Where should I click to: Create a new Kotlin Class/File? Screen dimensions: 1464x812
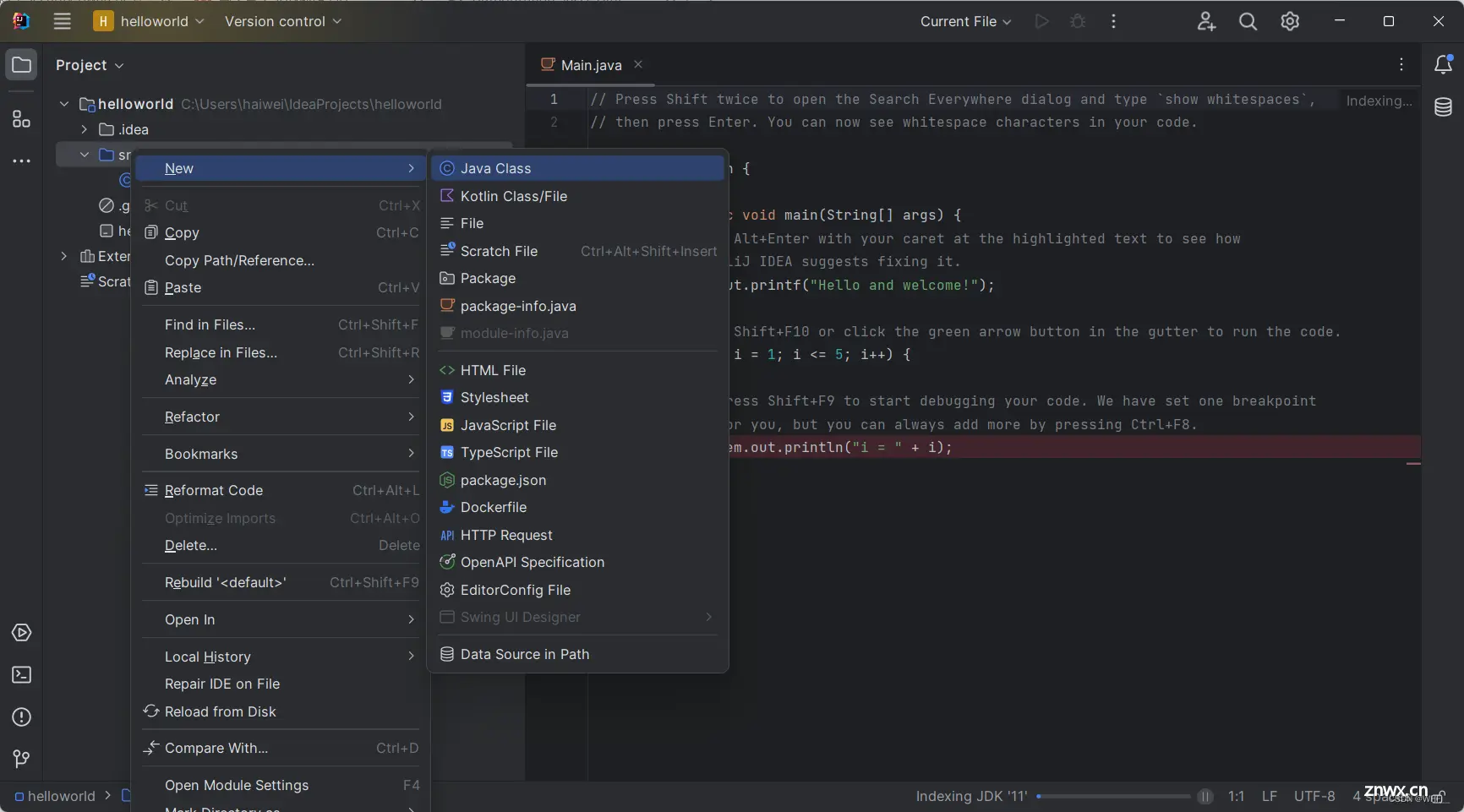pyautogui.click(x=578, y=196)
